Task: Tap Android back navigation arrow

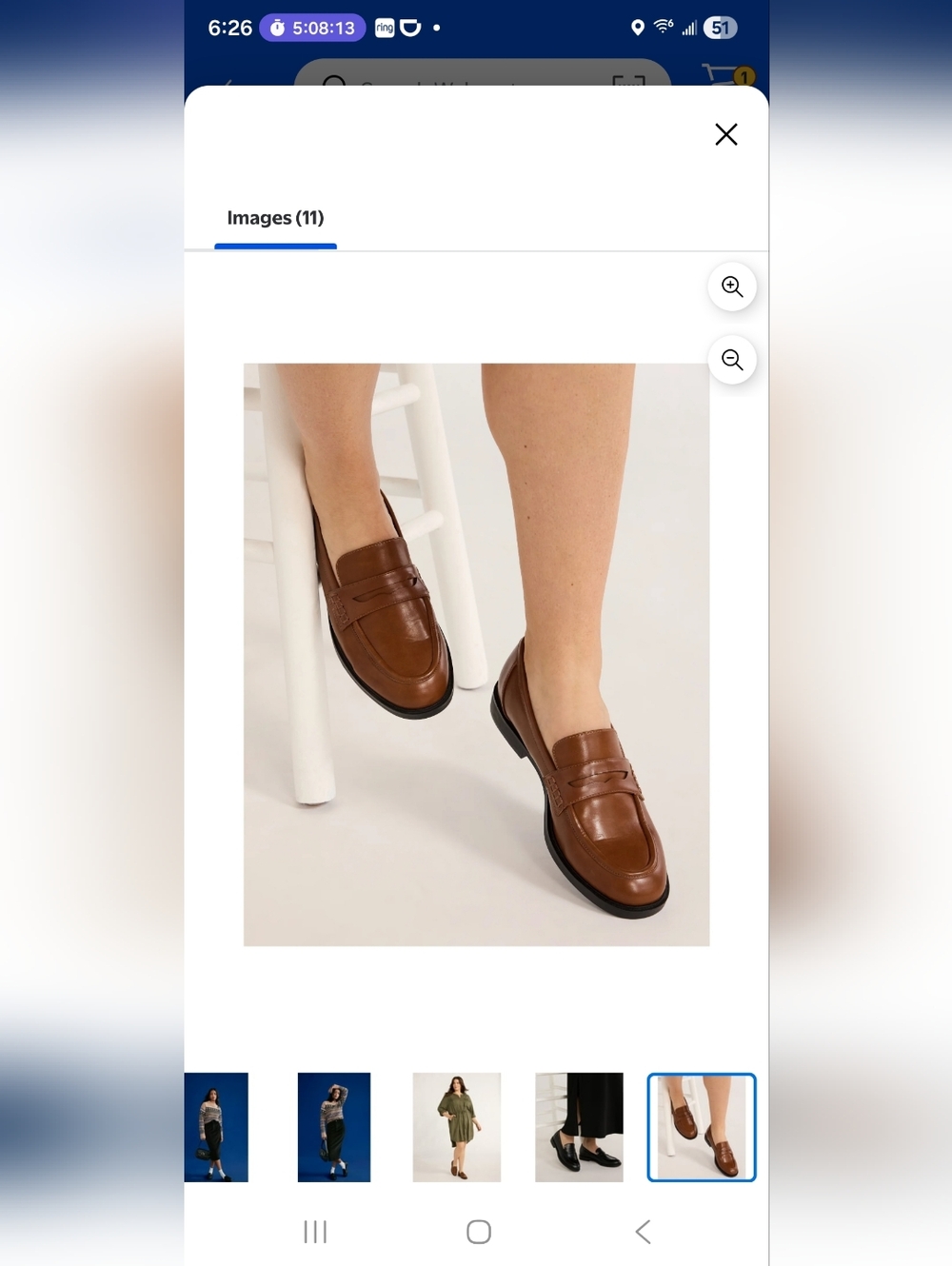Action: pos(644,1232)
